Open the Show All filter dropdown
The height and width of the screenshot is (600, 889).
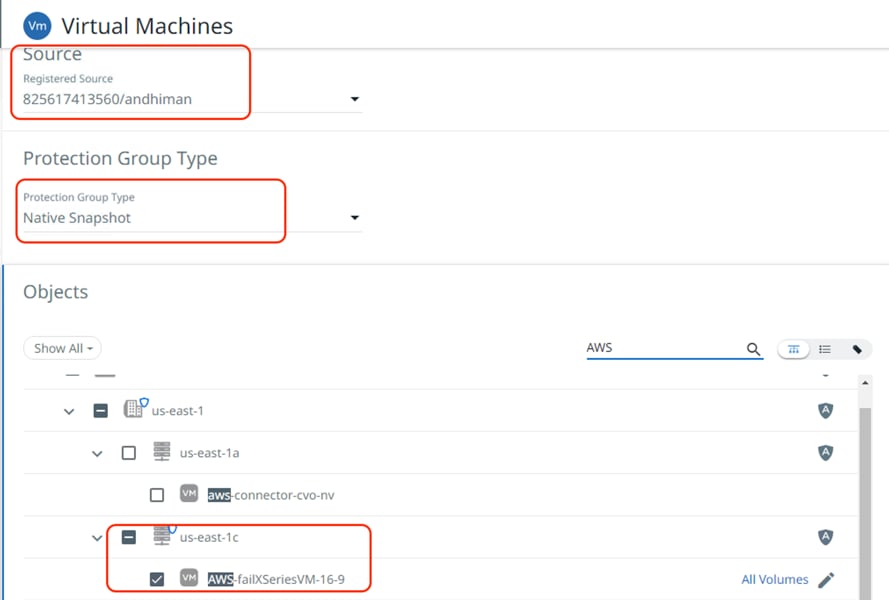62,348
